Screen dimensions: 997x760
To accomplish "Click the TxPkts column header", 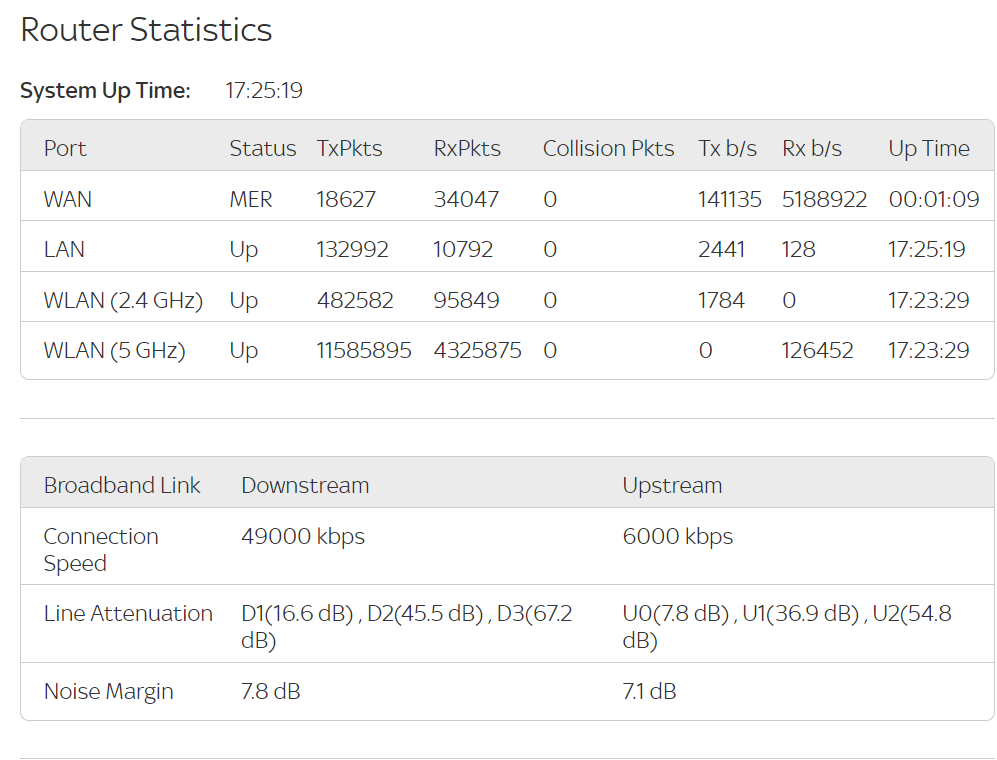I will click(349, 149).
